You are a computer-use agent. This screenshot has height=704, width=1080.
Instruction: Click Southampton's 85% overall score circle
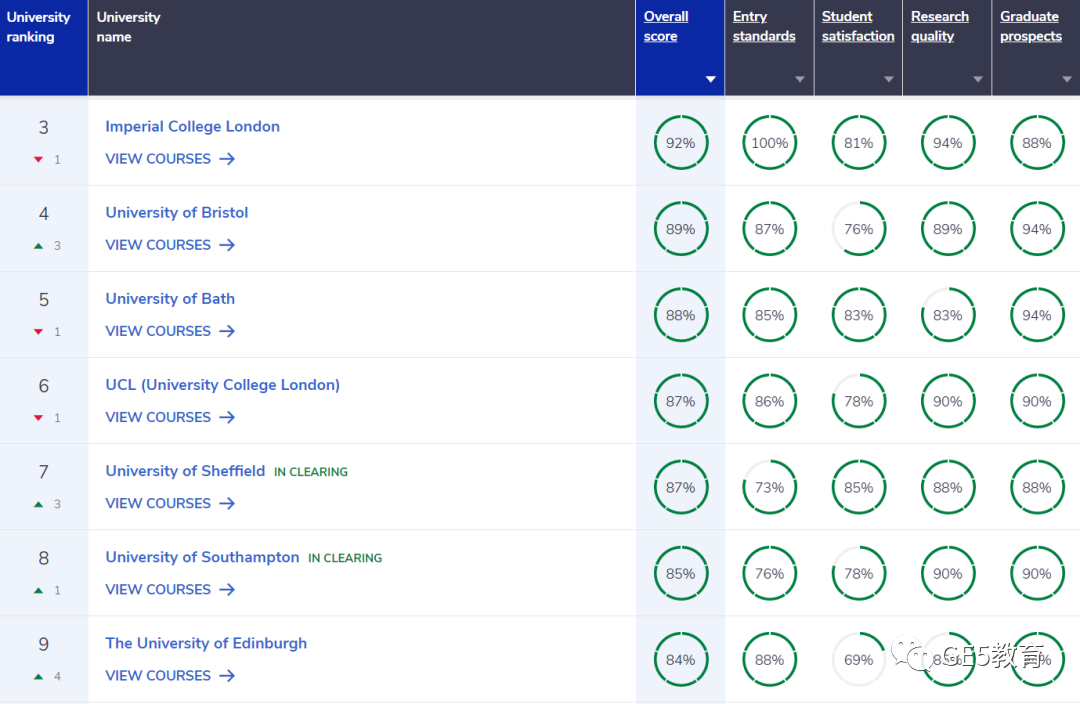681,573
